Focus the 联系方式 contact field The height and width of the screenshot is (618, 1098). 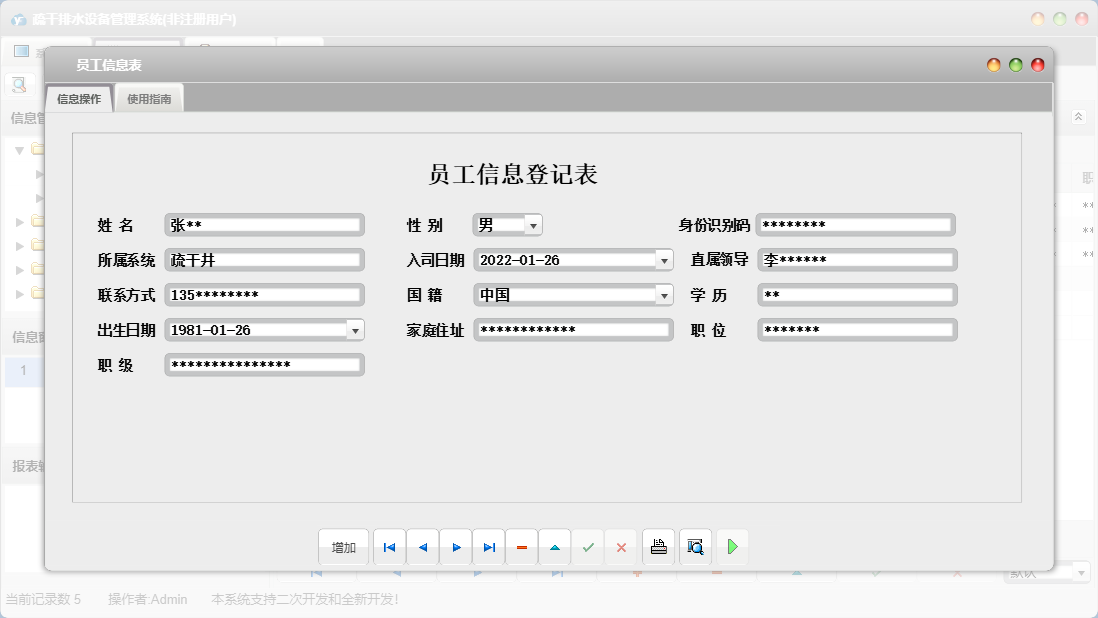(264, 295)
